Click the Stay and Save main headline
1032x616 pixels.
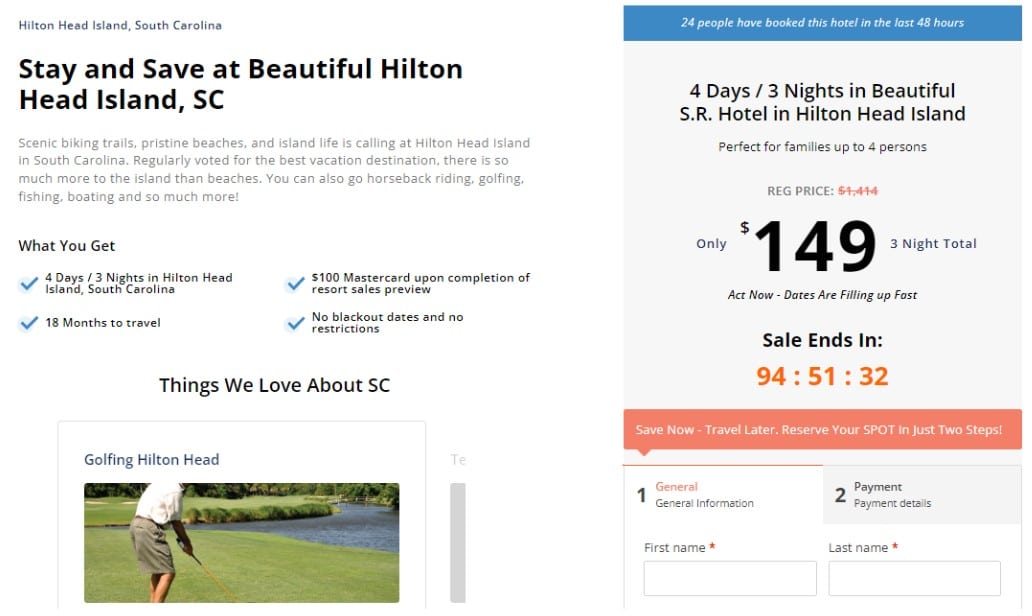pos(240,84)
